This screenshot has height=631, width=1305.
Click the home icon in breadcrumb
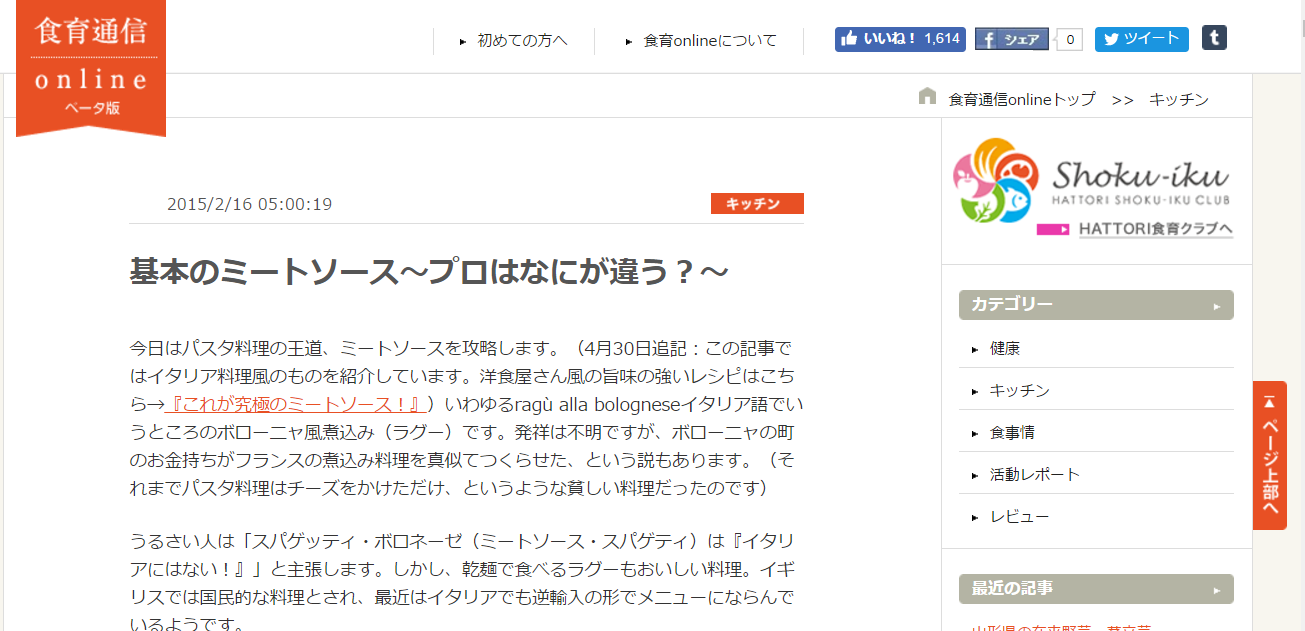pyautogui.click(x=927, y=97)
